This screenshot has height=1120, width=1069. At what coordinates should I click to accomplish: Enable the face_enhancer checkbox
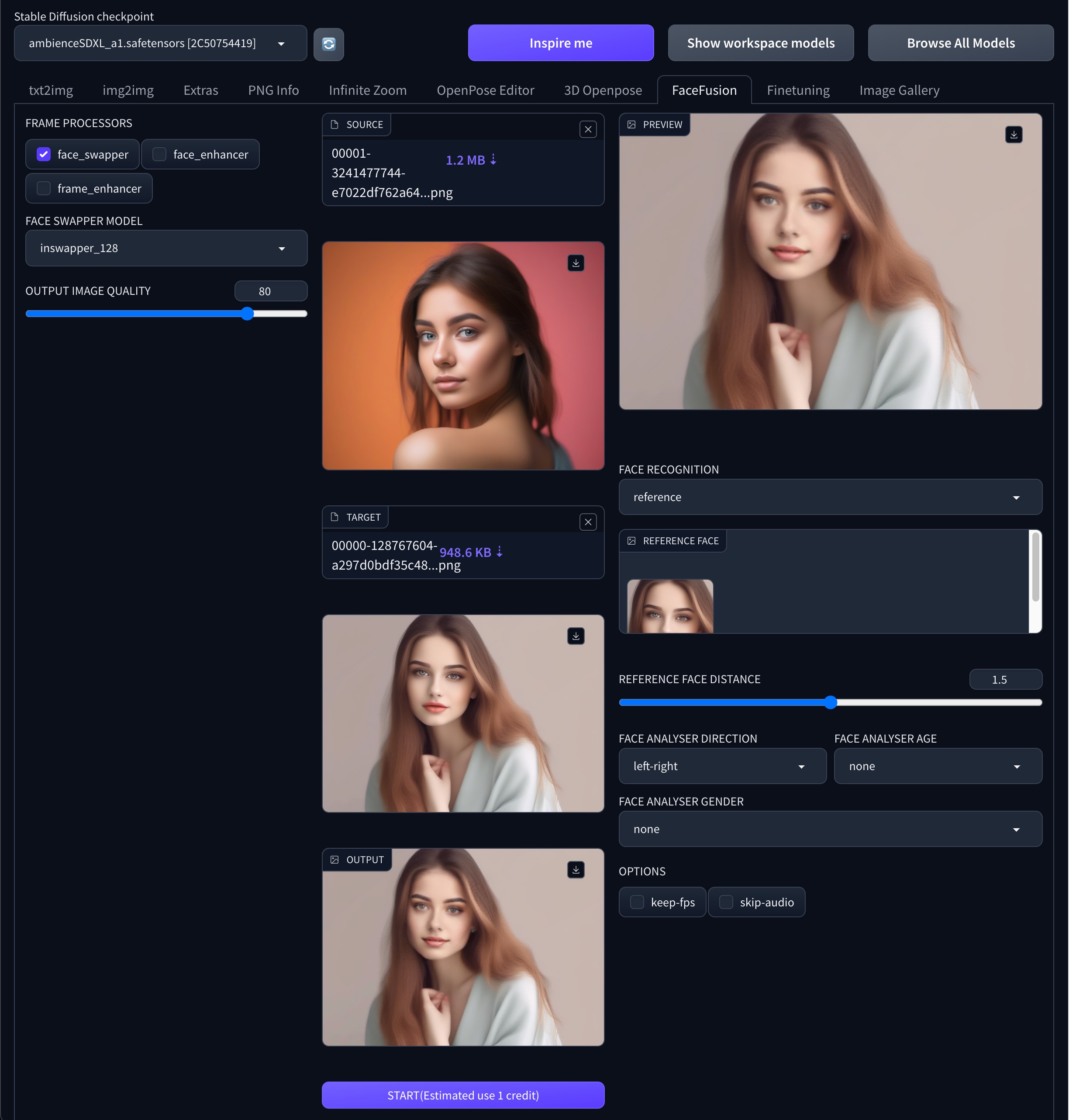[159, 155]
